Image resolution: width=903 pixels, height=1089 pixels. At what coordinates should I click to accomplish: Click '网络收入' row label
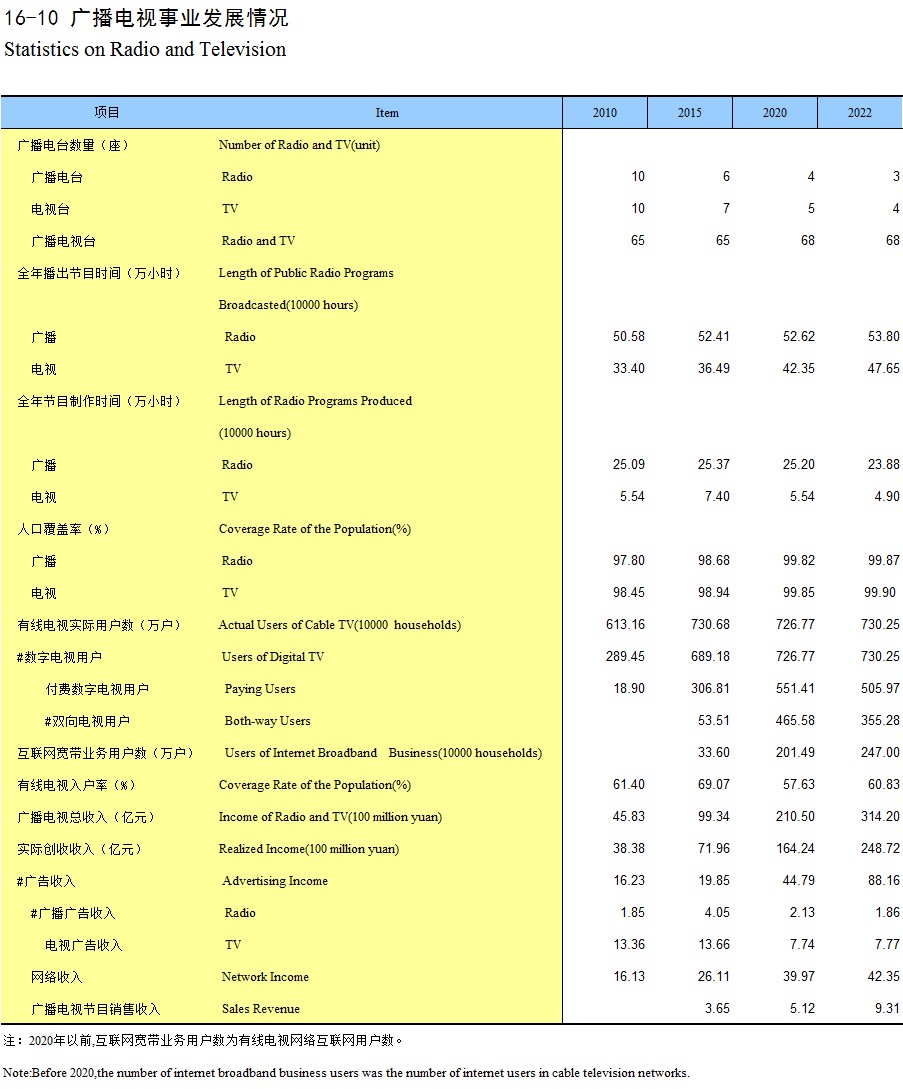[56, 977]
